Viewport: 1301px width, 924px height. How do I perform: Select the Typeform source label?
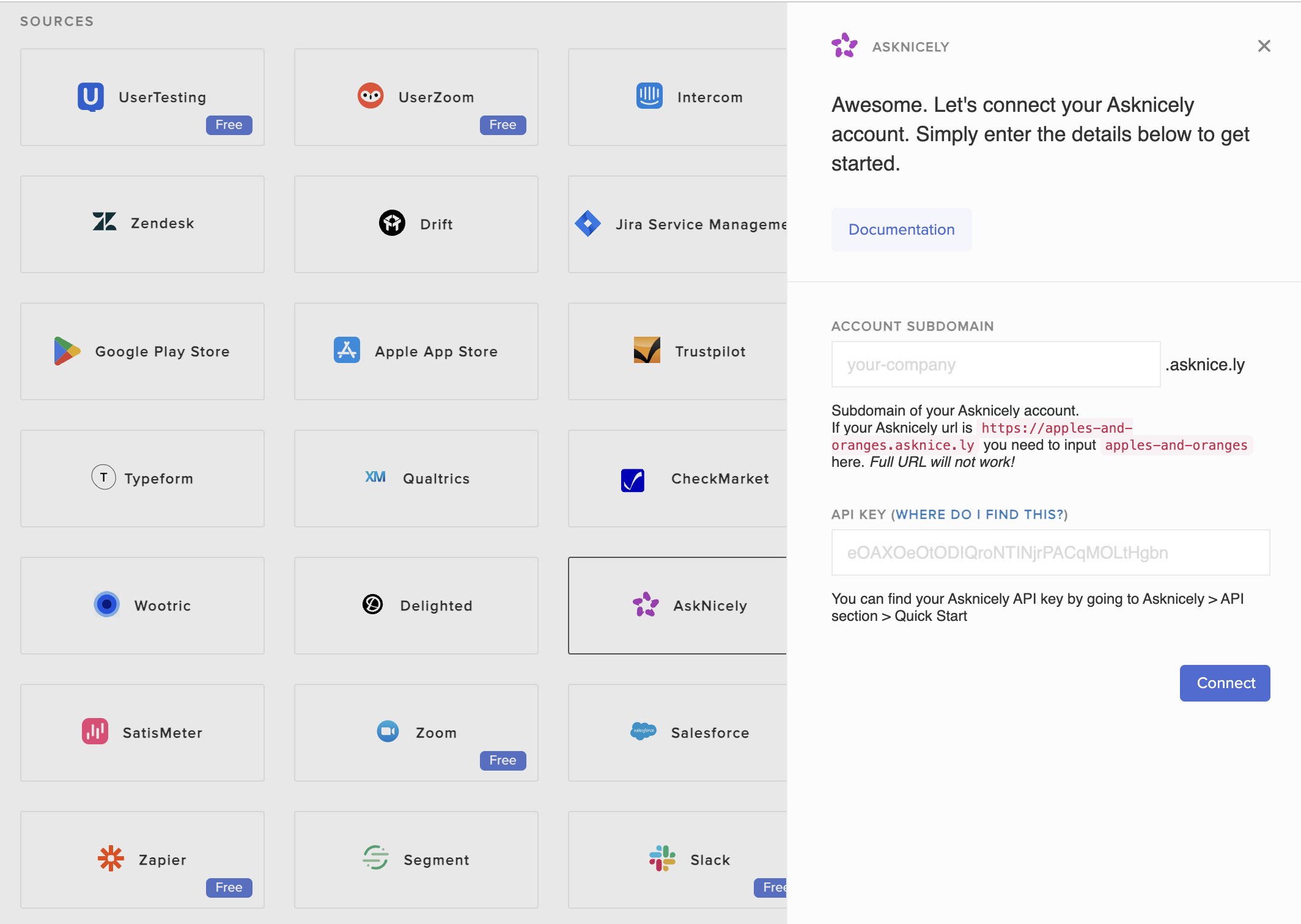click(x=158, y=479)
